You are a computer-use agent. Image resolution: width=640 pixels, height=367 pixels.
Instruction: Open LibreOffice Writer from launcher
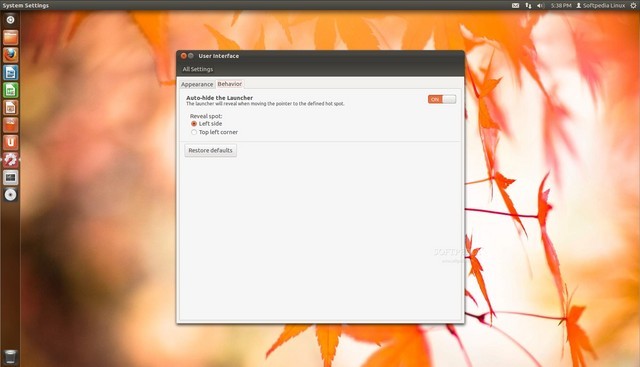click(10, 72)
